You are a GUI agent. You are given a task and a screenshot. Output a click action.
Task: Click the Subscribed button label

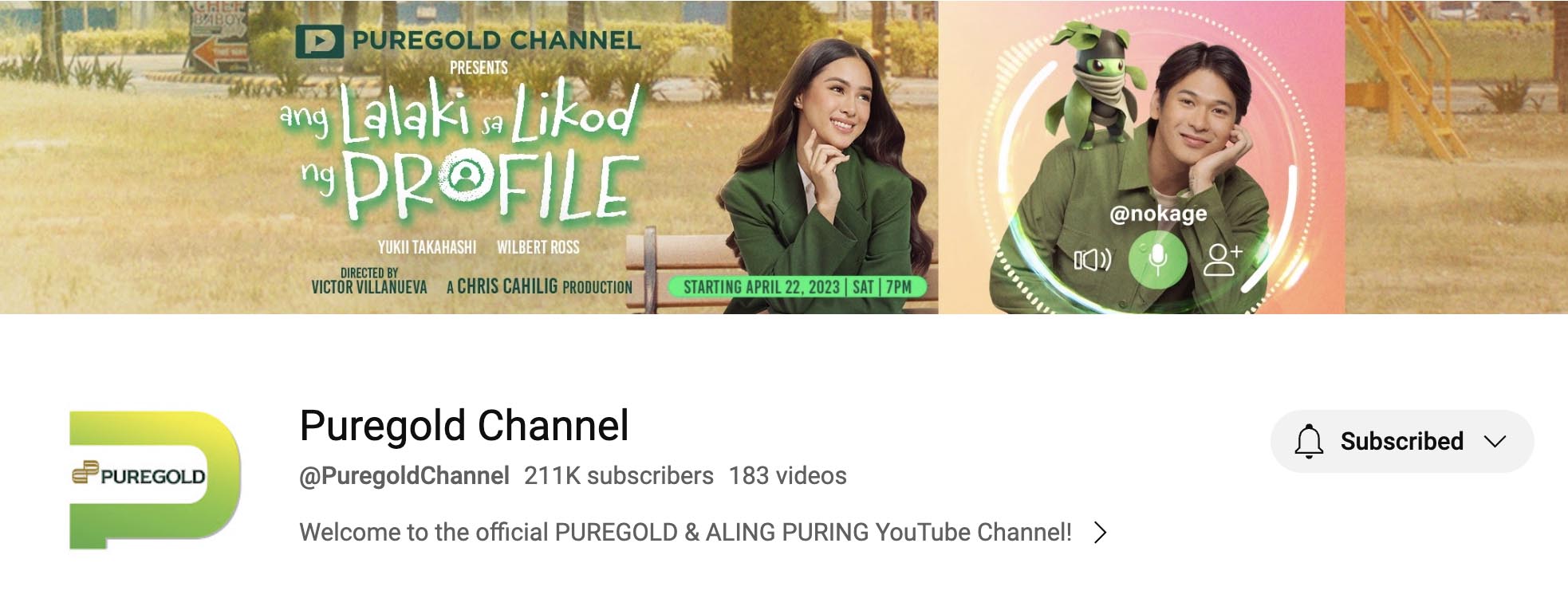(1401, 441)
